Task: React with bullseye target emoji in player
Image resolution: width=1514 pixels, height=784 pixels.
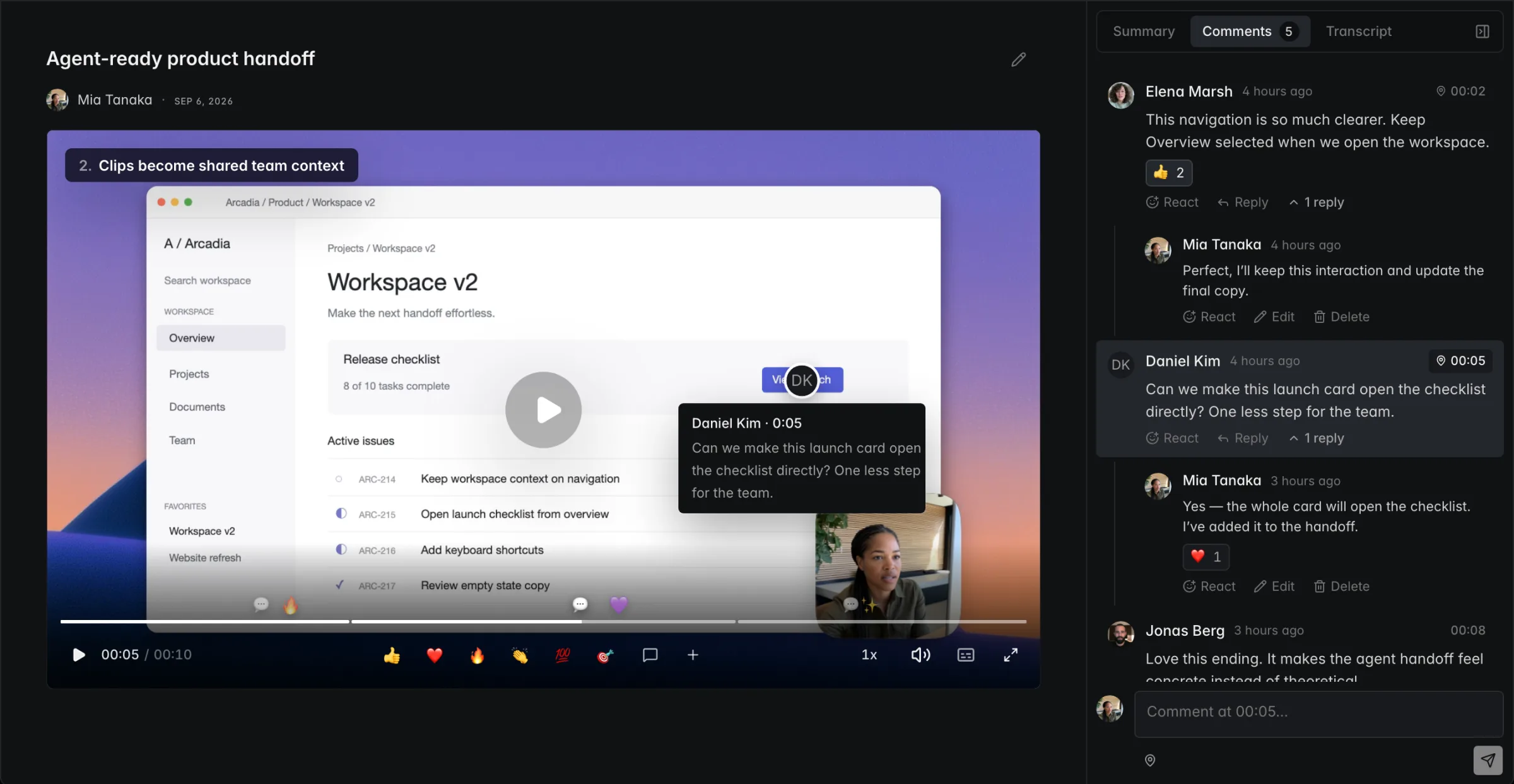Action: click(x=605, y=655)
